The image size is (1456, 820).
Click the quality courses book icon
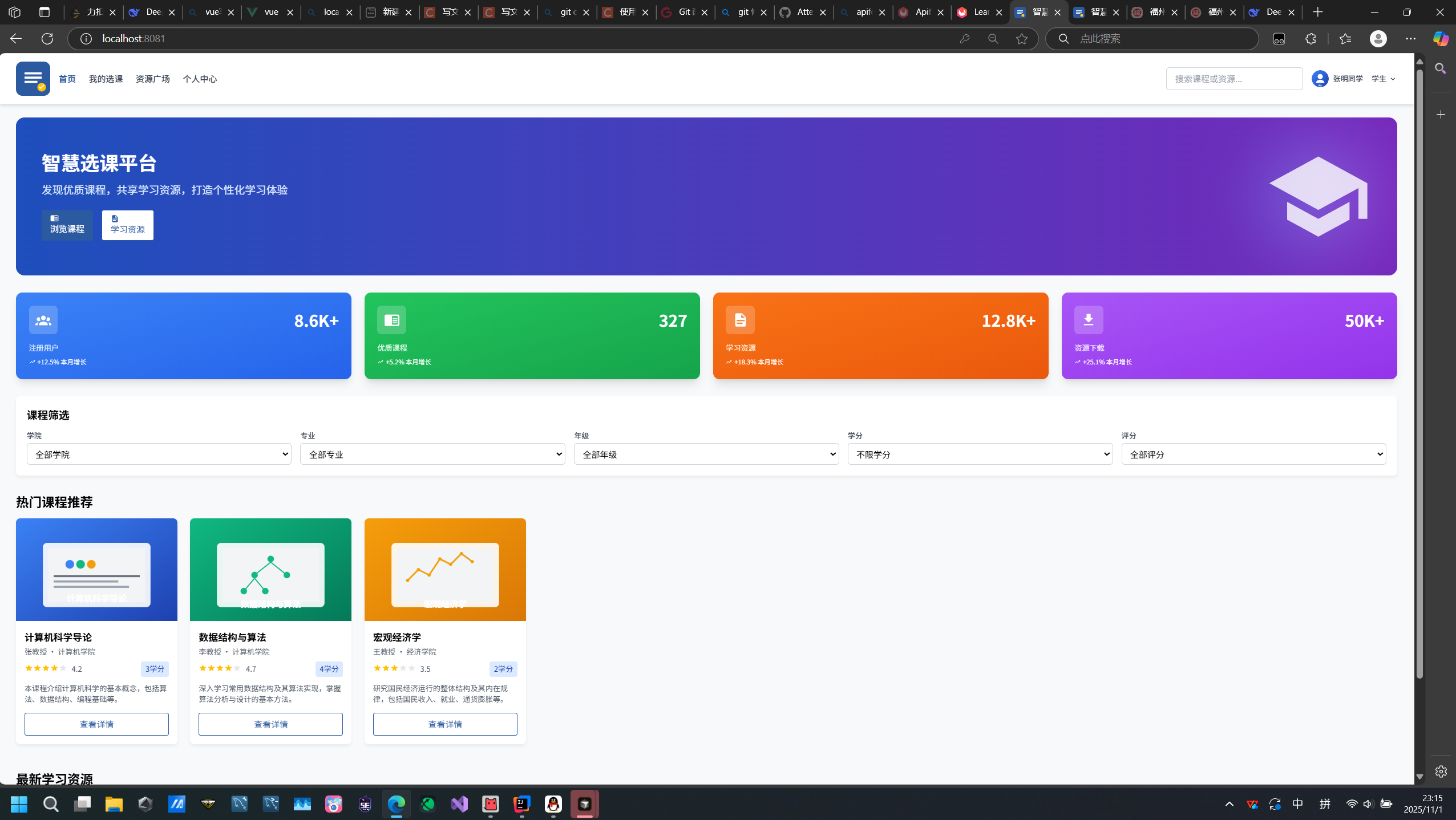point(391,320)
